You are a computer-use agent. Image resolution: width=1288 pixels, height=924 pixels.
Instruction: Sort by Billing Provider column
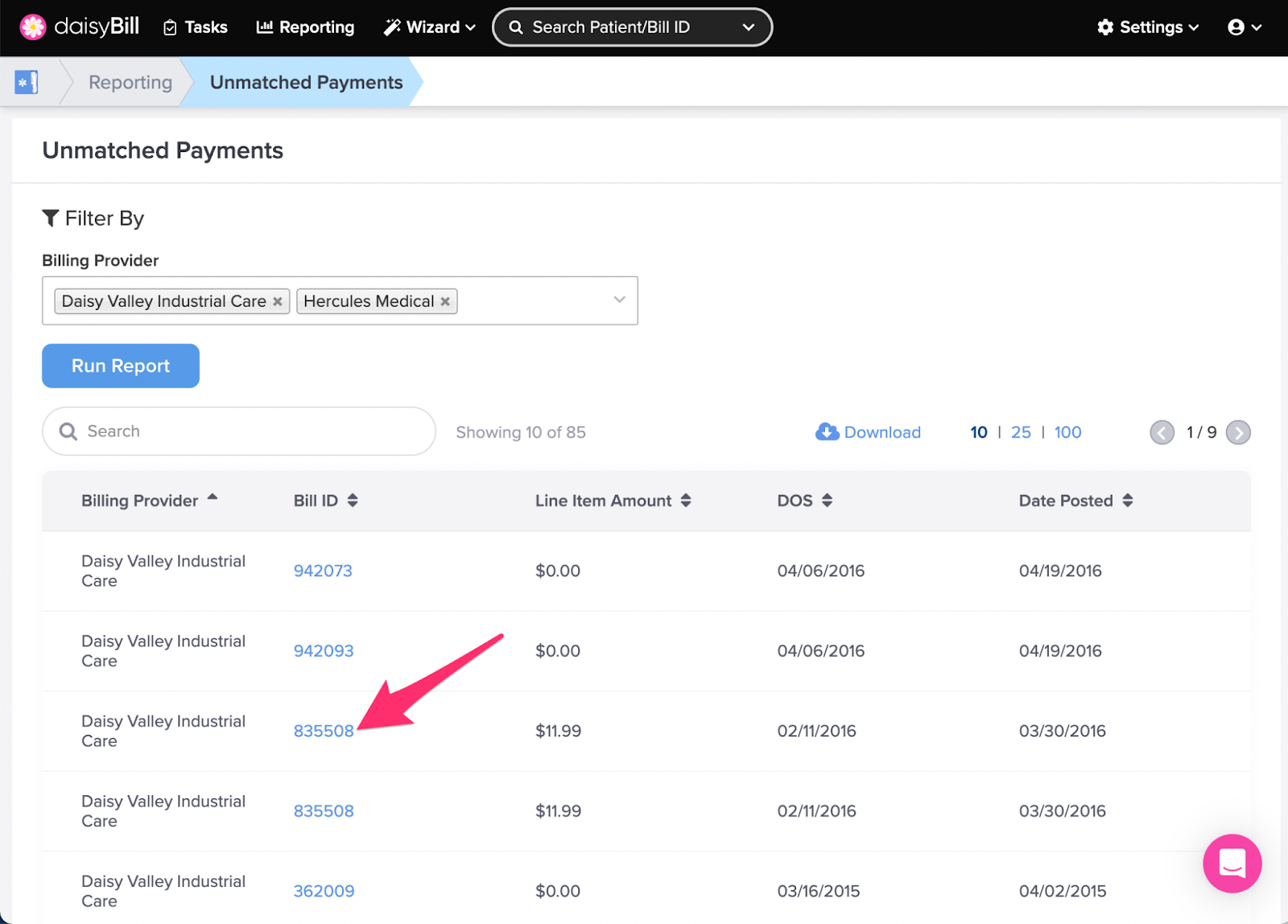pos(150,501)
